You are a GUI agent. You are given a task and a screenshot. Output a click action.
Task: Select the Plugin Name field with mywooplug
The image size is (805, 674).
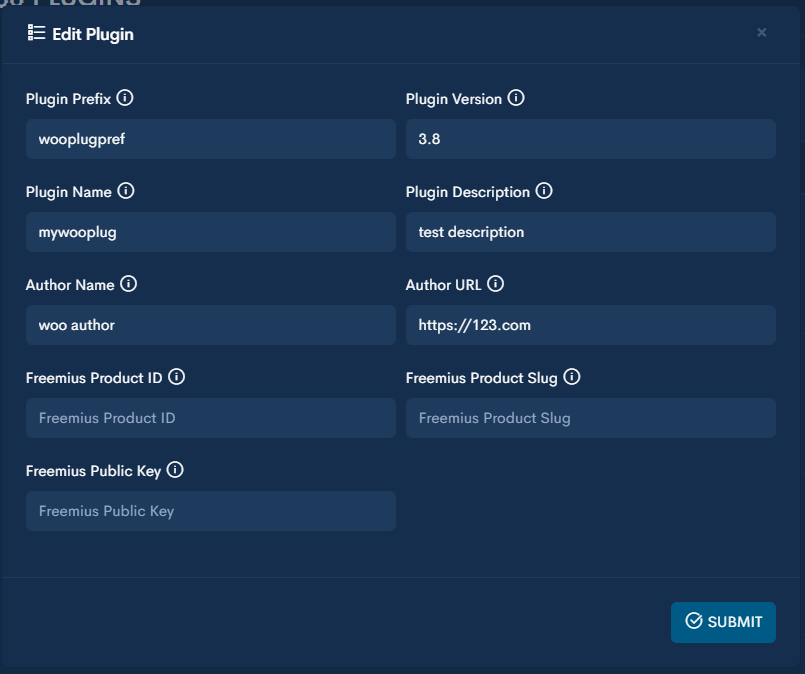coord(210,232)
